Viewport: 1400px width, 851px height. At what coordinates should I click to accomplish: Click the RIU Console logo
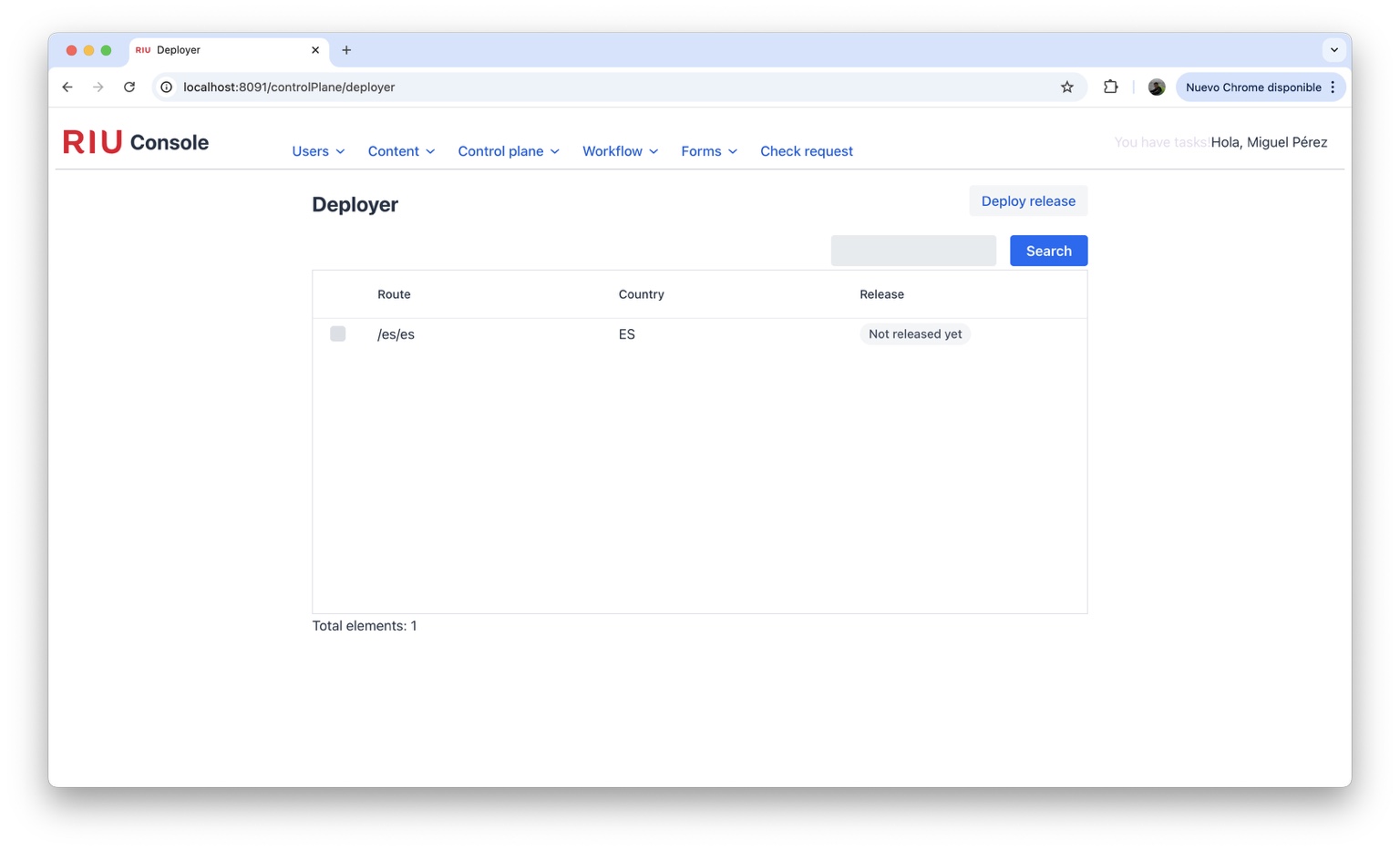(x=136, y=142)
